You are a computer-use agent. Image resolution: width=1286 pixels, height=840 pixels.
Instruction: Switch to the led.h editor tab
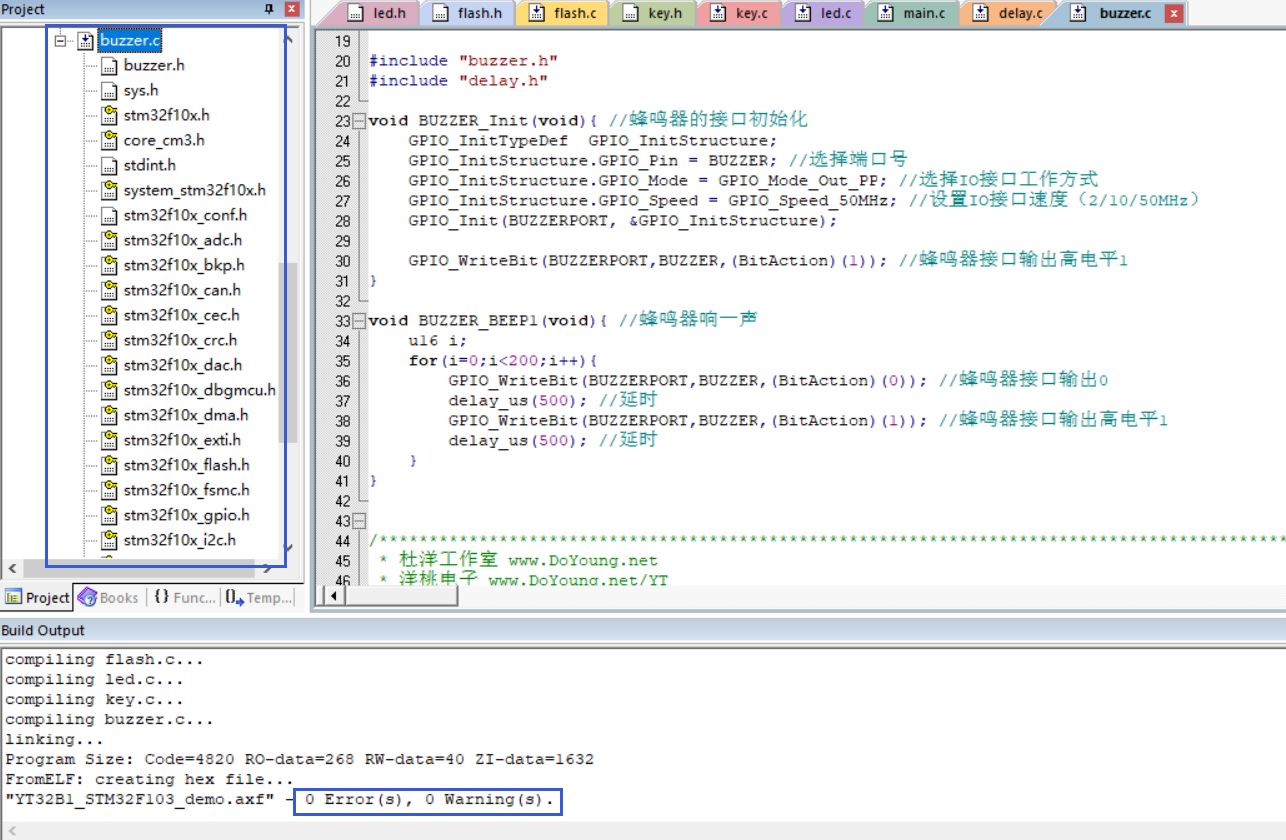(x=378, y=13)
